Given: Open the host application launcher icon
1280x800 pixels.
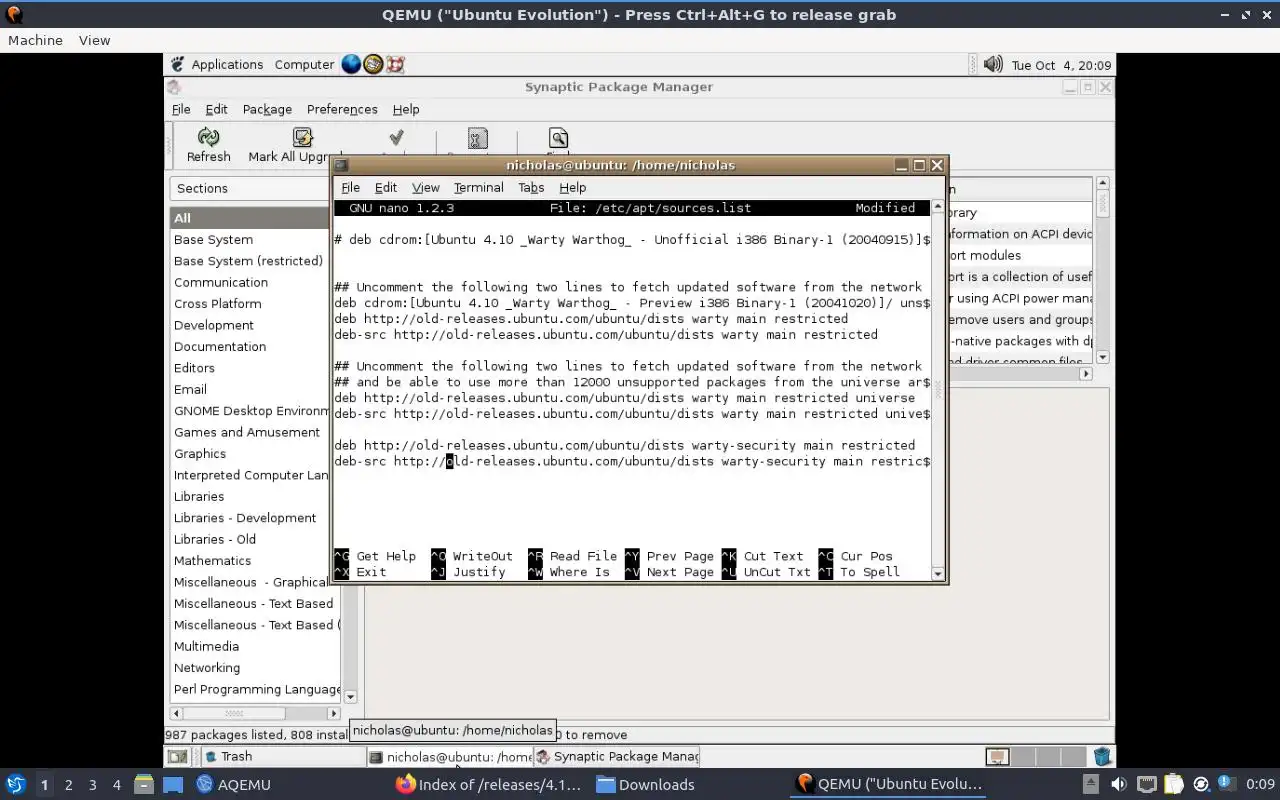Looking at the screenshot, I should (15, 784).
